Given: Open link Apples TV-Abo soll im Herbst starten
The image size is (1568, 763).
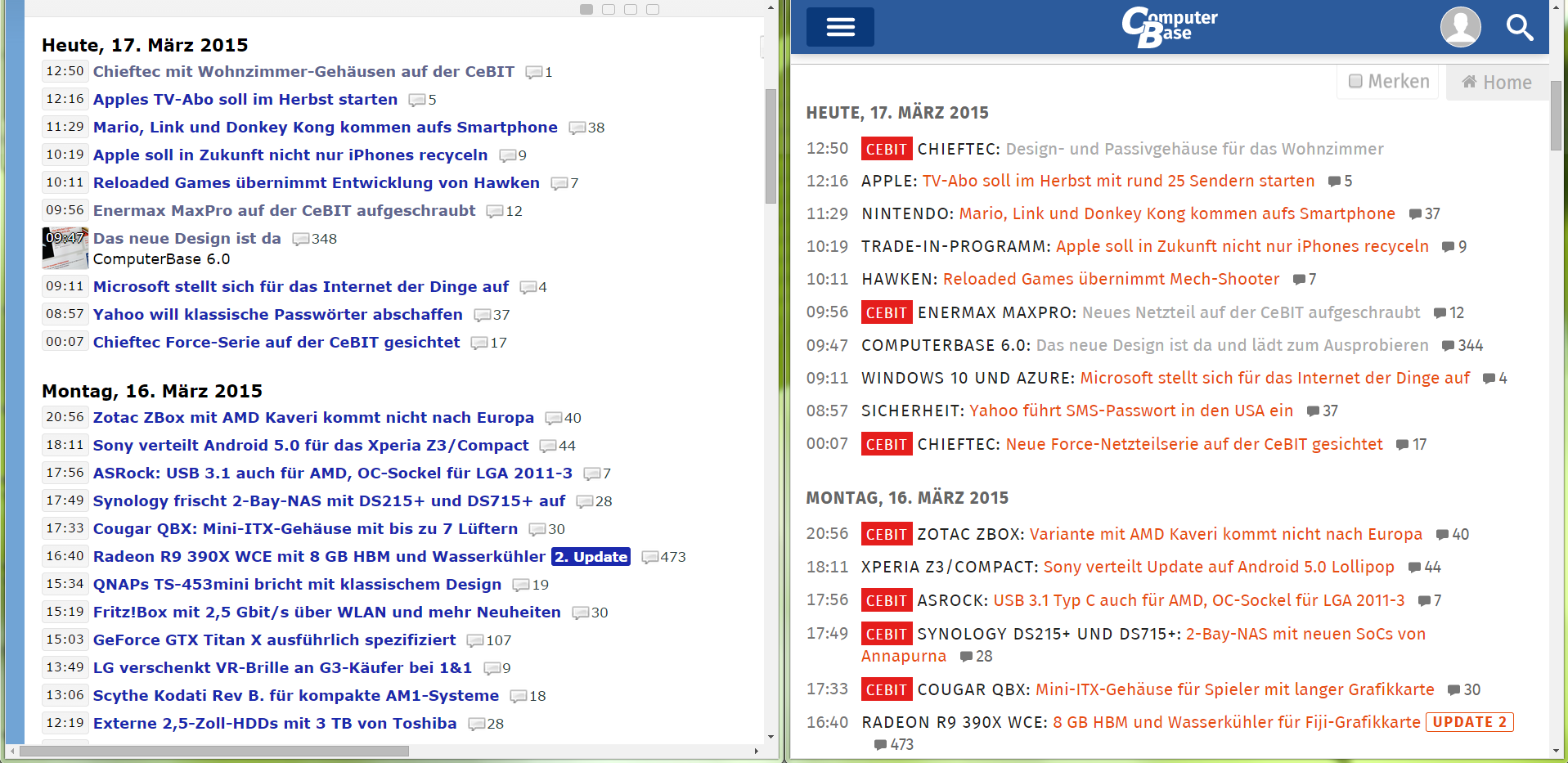Looking at the screenshot, I should click(245, 99).
